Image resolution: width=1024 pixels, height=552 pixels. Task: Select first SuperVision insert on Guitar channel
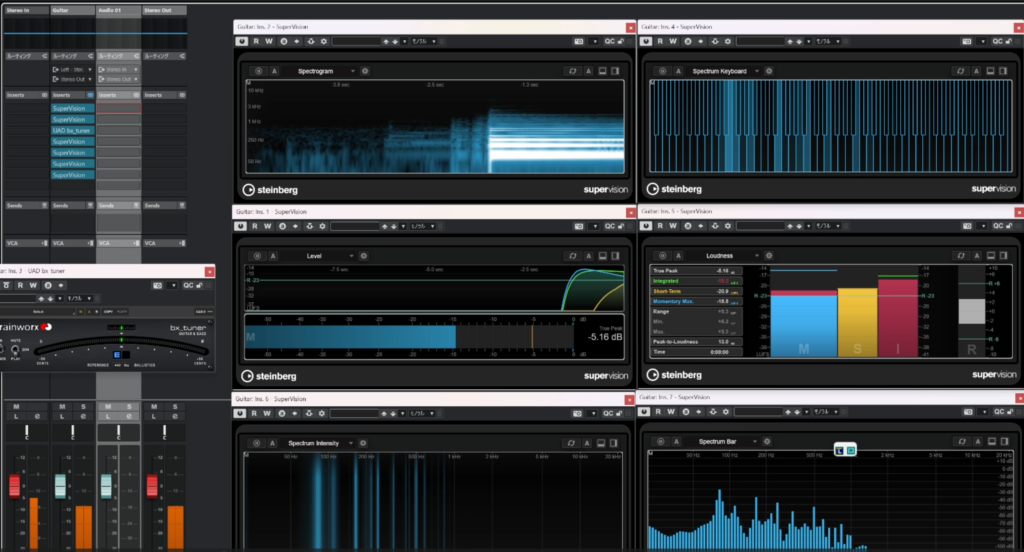[x=72, y=108]
